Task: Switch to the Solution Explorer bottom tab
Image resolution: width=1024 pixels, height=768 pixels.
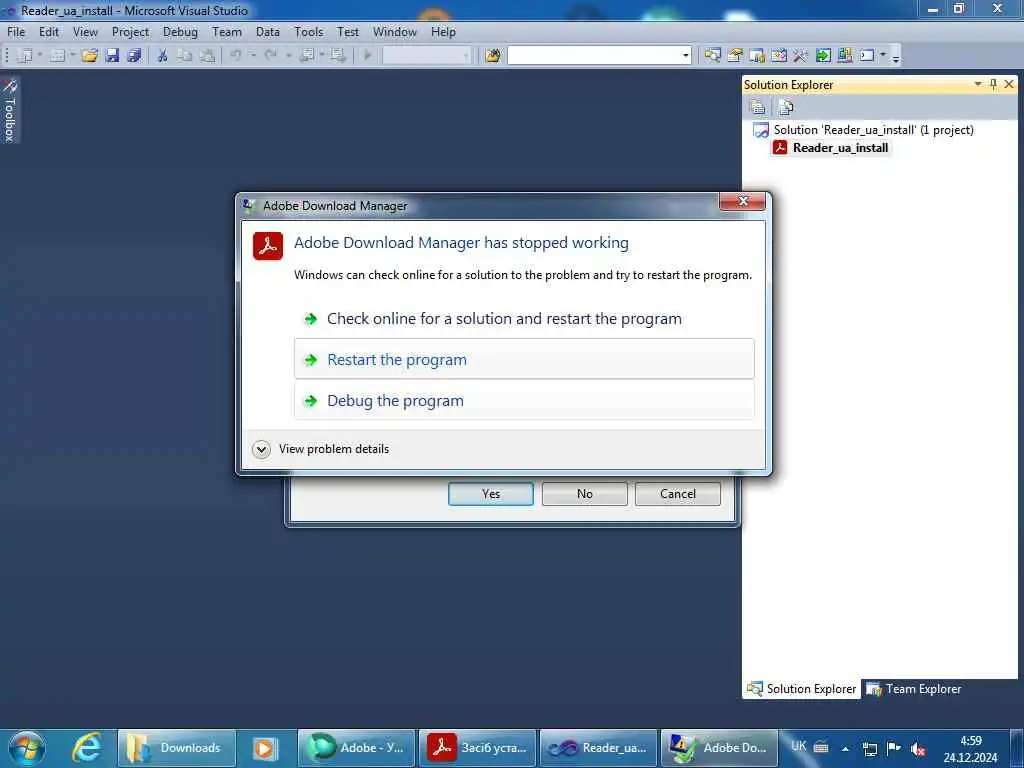Action: tap(802, 689)
